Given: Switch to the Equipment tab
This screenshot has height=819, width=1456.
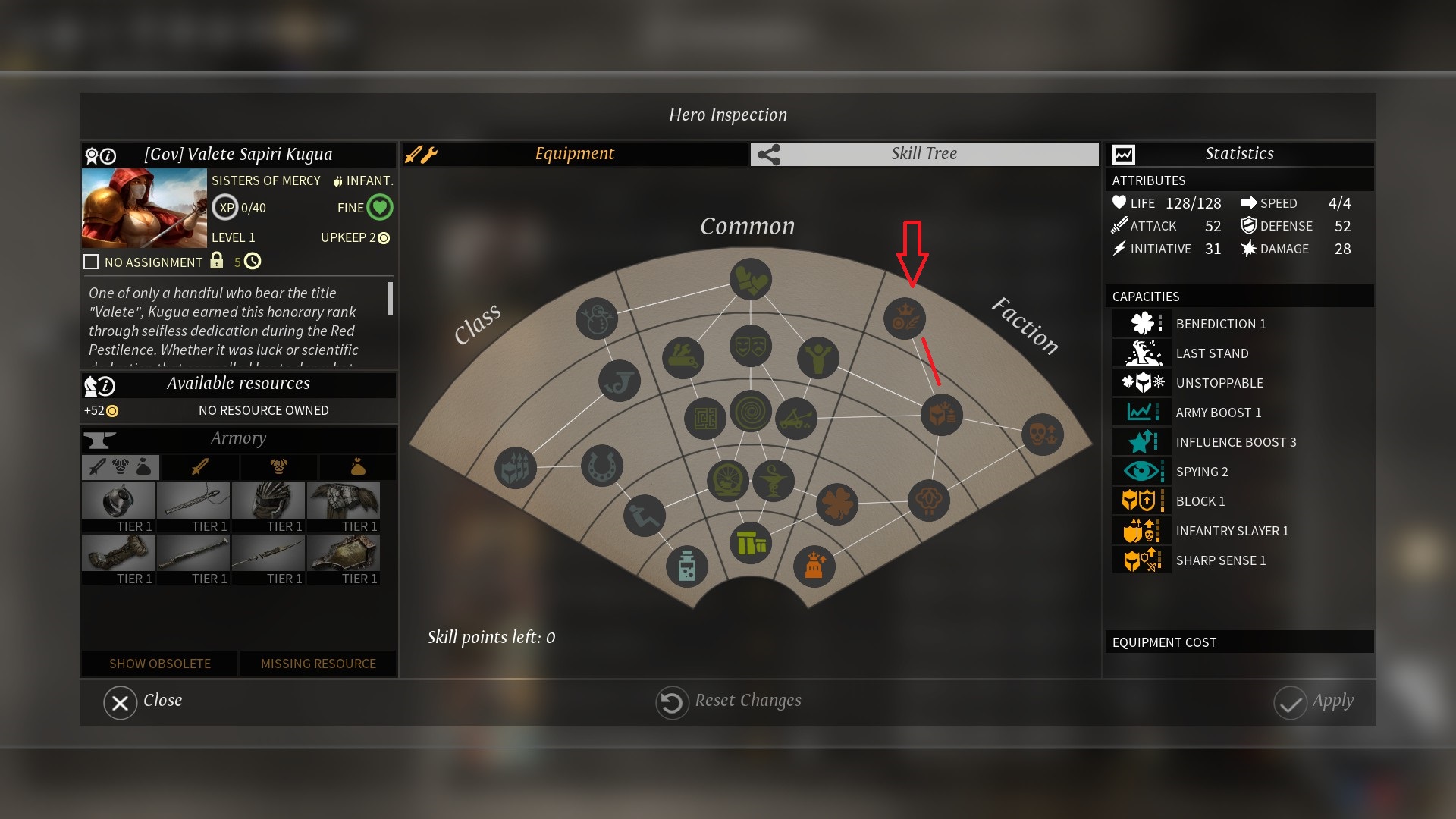Looking at the screenshot, I should point(576,154).
